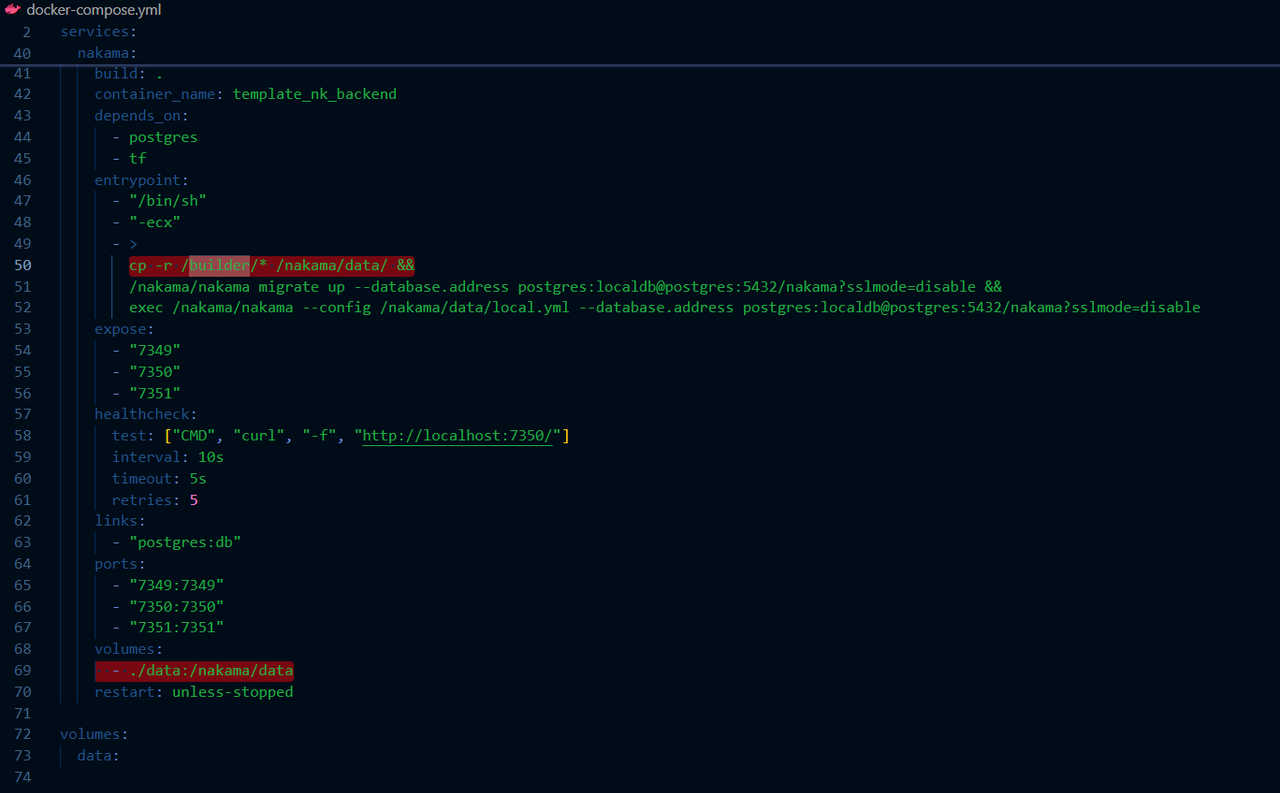Click the "depends_on" key
This screenshot has height=793, width=1280.
pyautogui.click(x=137, y=115)
